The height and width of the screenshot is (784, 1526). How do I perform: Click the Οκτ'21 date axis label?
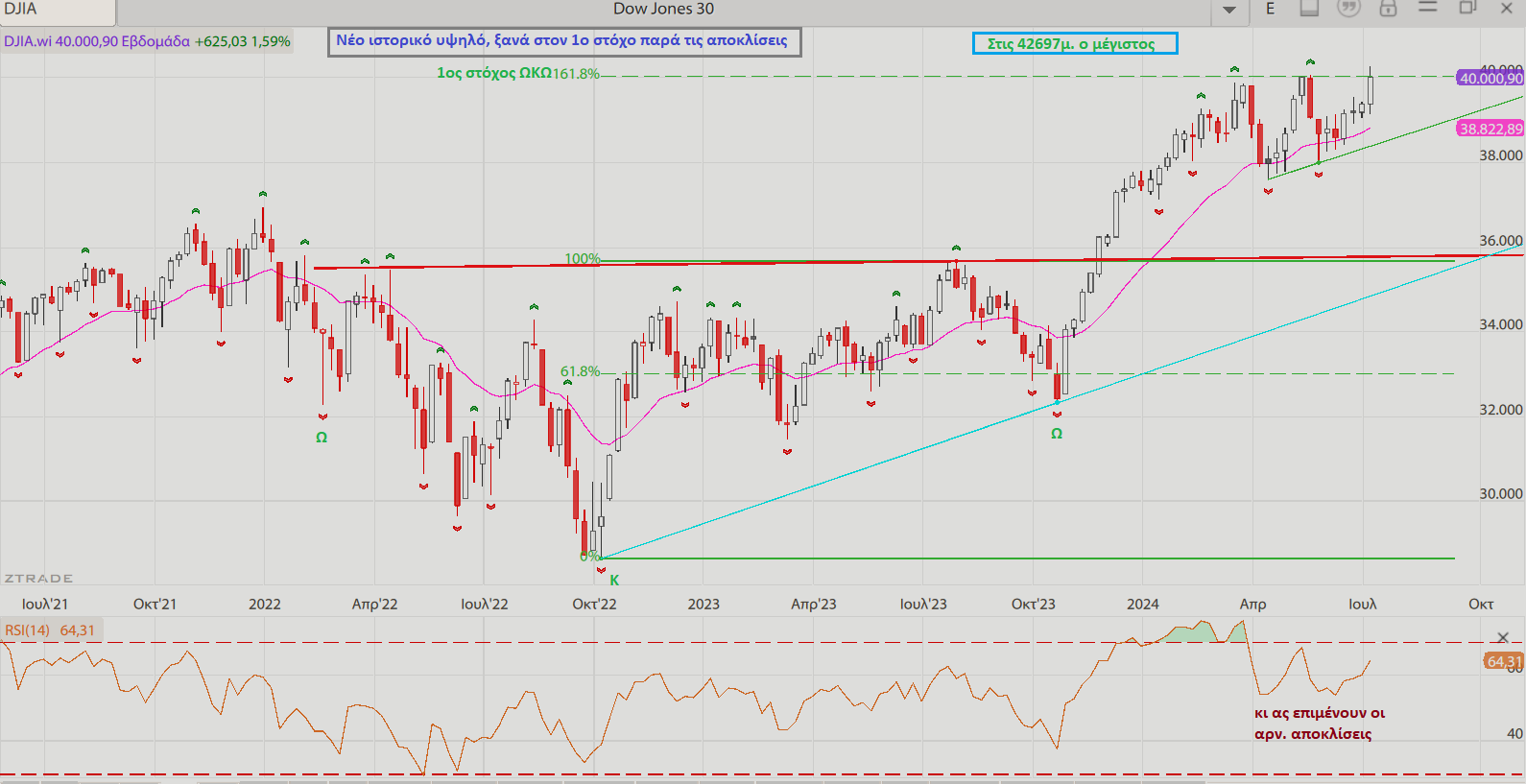click(x=155, y=604)
